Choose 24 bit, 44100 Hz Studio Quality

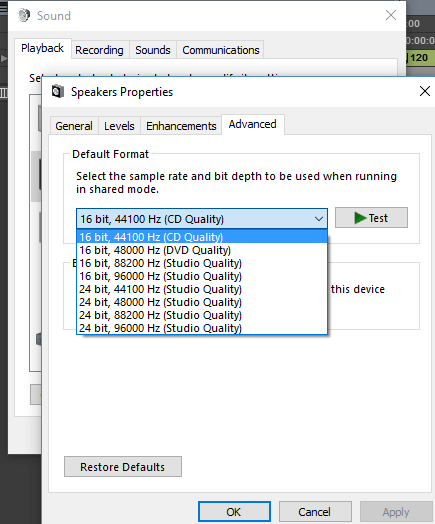(x=202, y=289)
